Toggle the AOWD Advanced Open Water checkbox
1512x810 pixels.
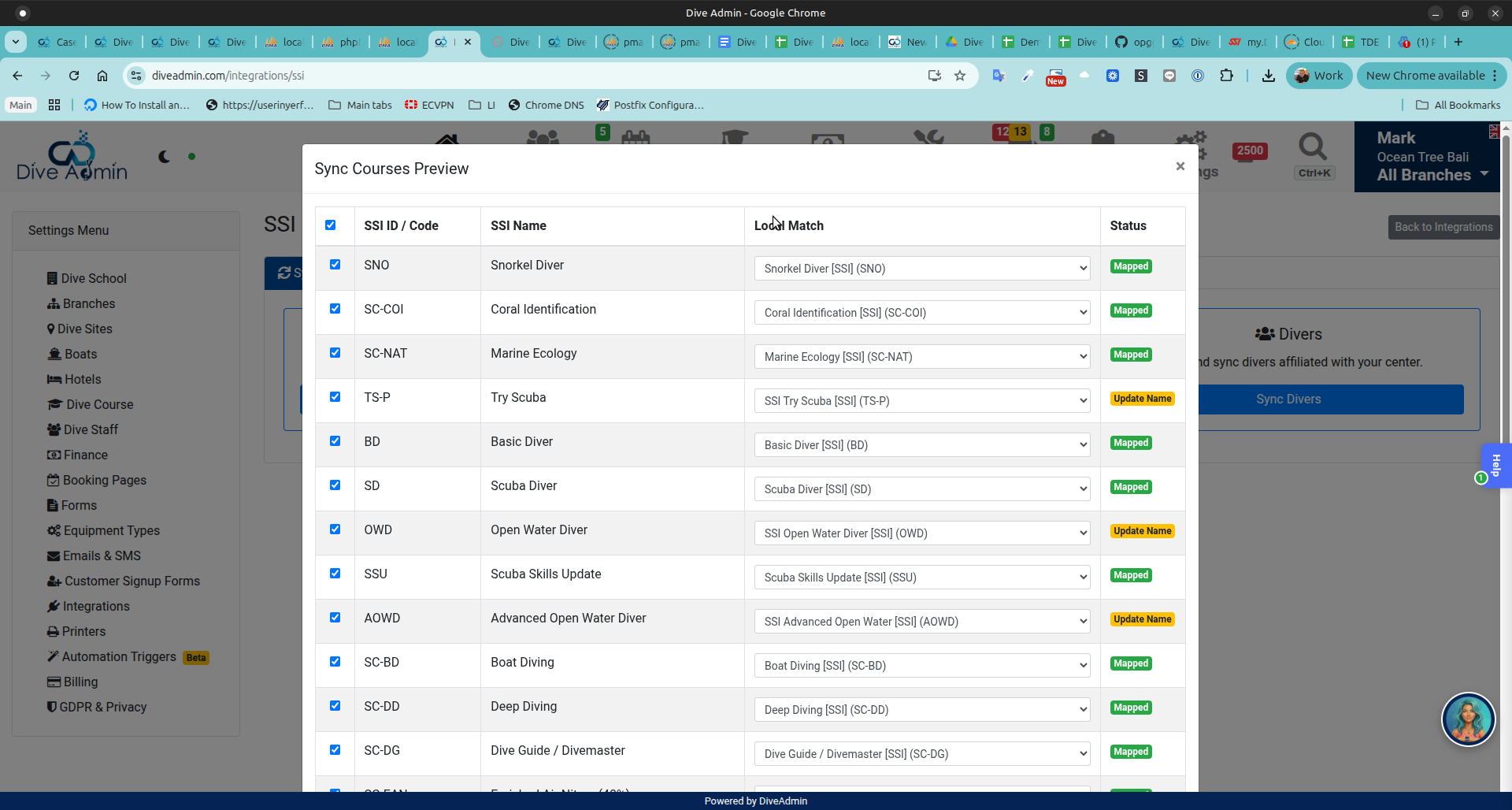(x=335, y=618)
